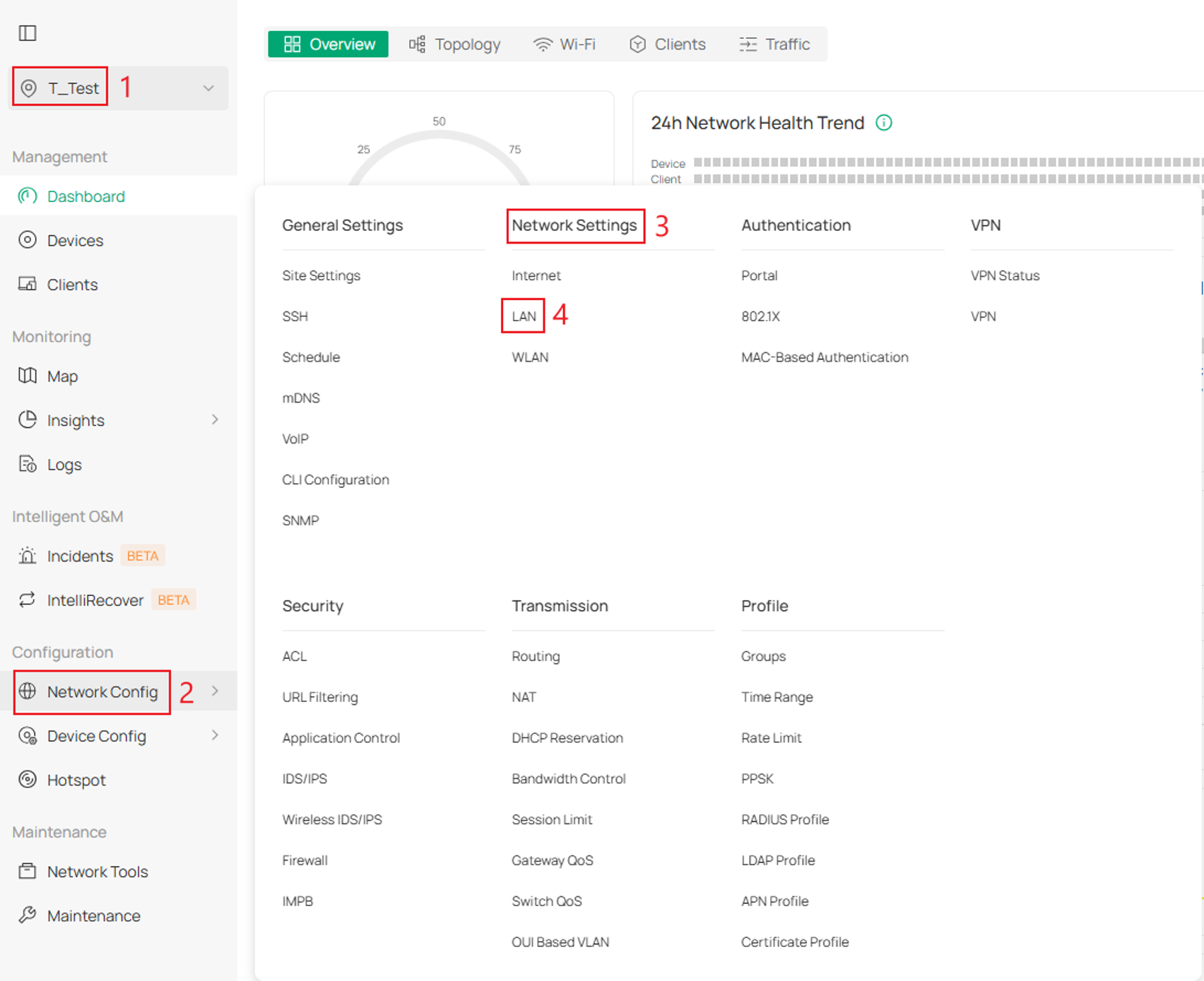This screenshot has height=981, width=1204.
Task: Open the Groups profile link
Action: 763,656
